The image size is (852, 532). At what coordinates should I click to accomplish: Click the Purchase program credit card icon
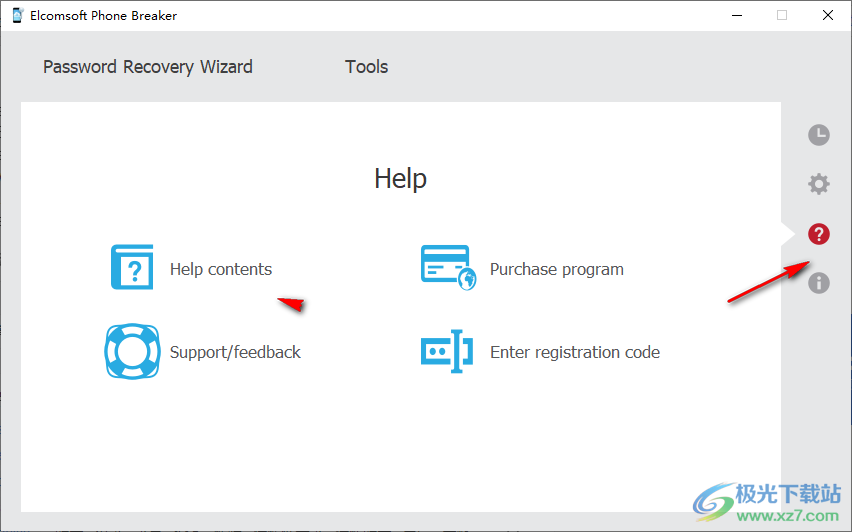click(448, 267)
